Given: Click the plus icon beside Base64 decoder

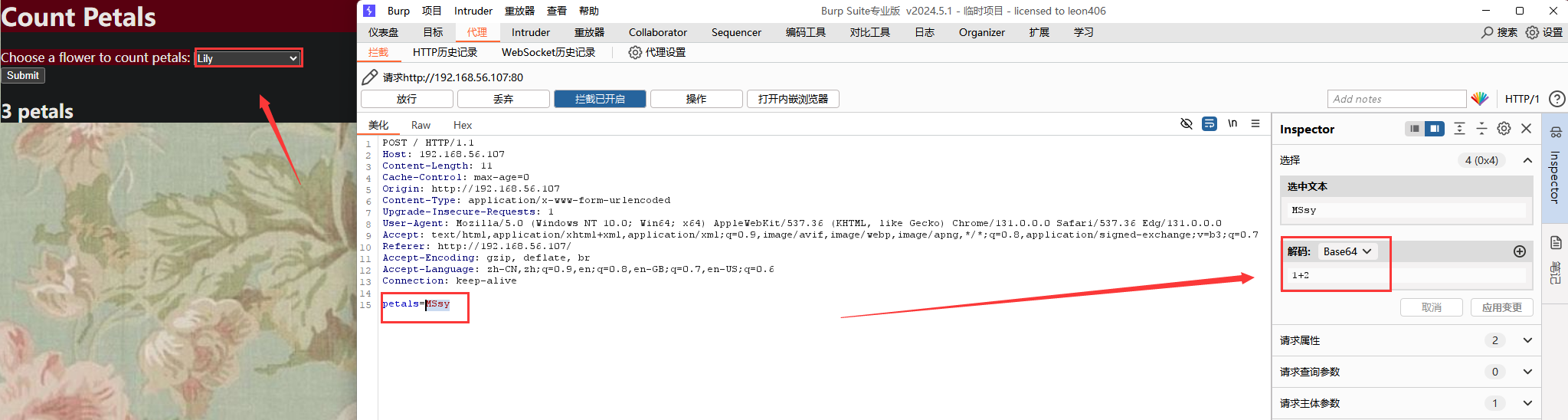Looking at the screenshot, I should click(1520, 251).
